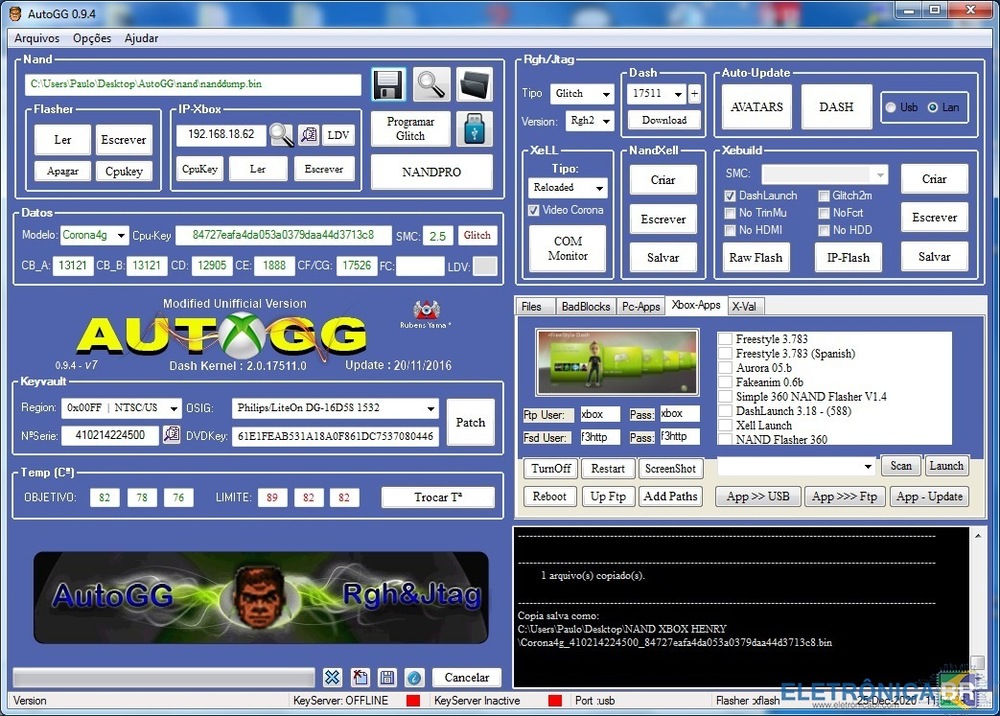Select the Usb radio button
Screen dimensions: 1000x716
(x=890, y=107)
